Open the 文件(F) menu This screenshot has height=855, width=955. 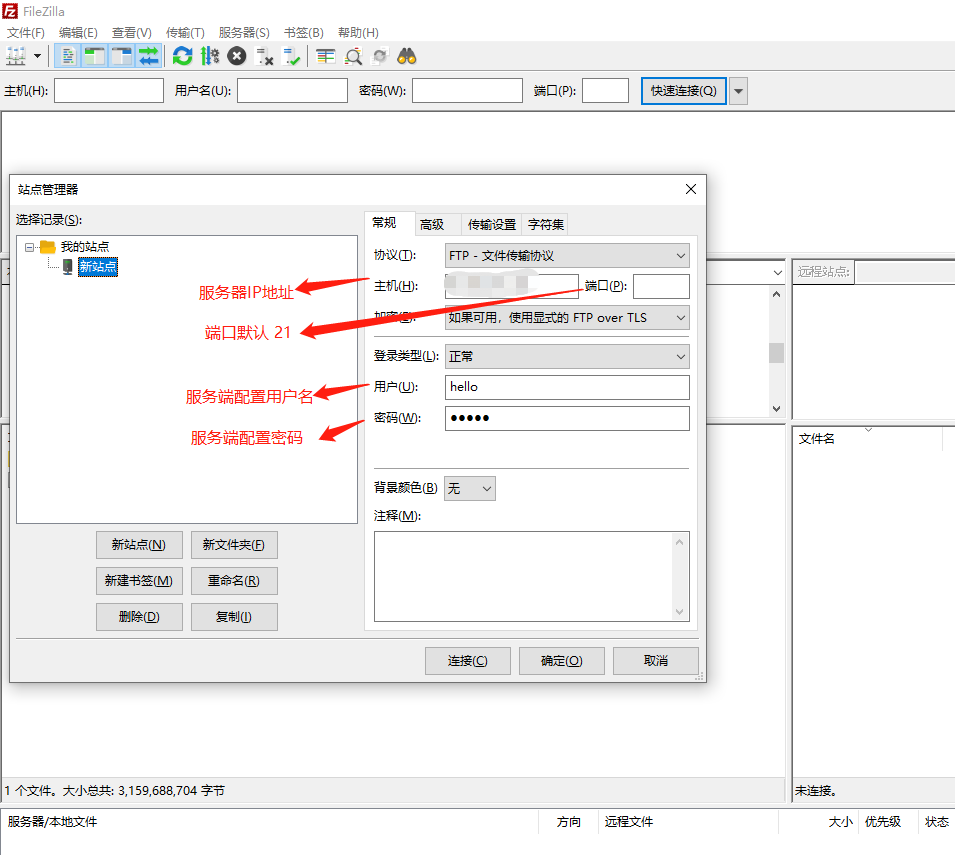coord(26,32)
